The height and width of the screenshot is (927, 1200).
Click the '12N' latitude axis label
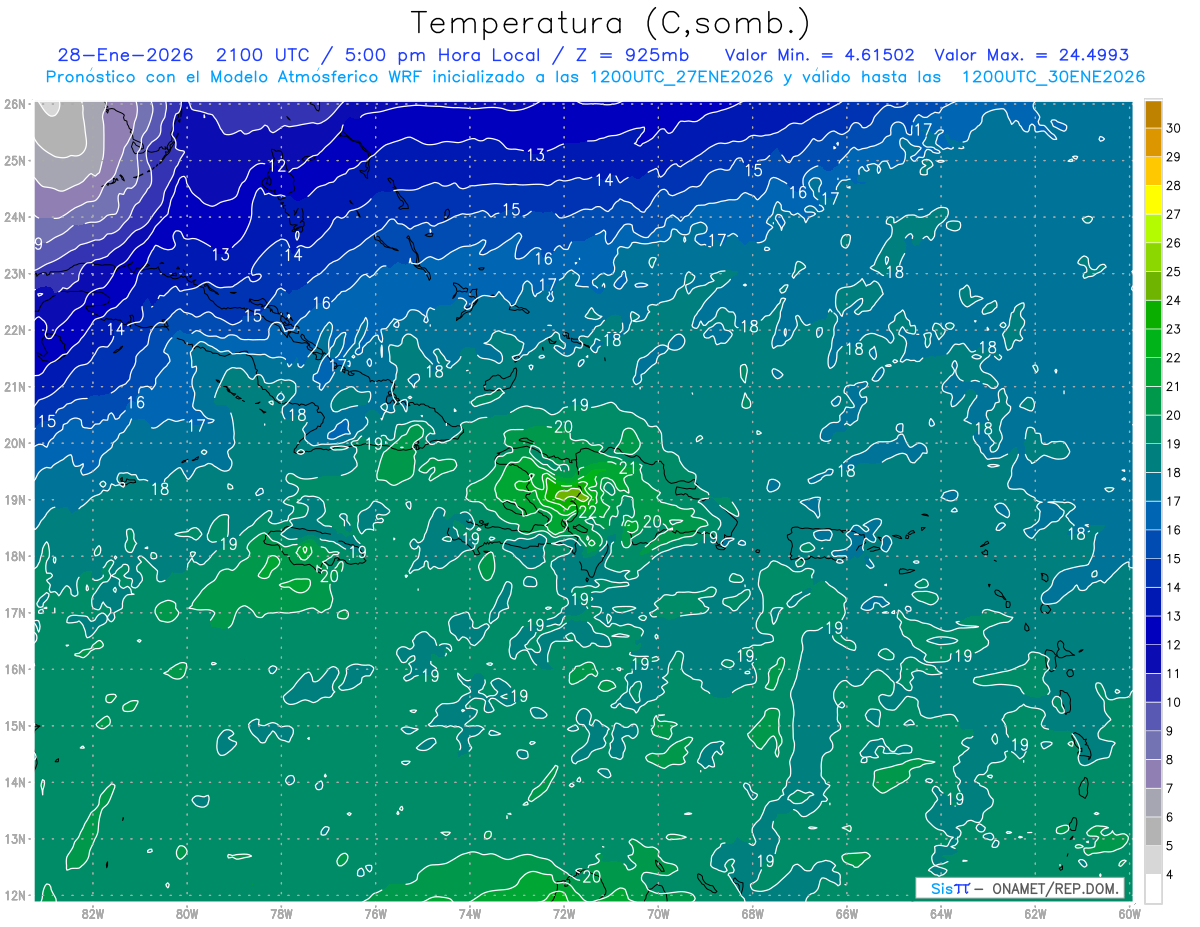point(14,895)
